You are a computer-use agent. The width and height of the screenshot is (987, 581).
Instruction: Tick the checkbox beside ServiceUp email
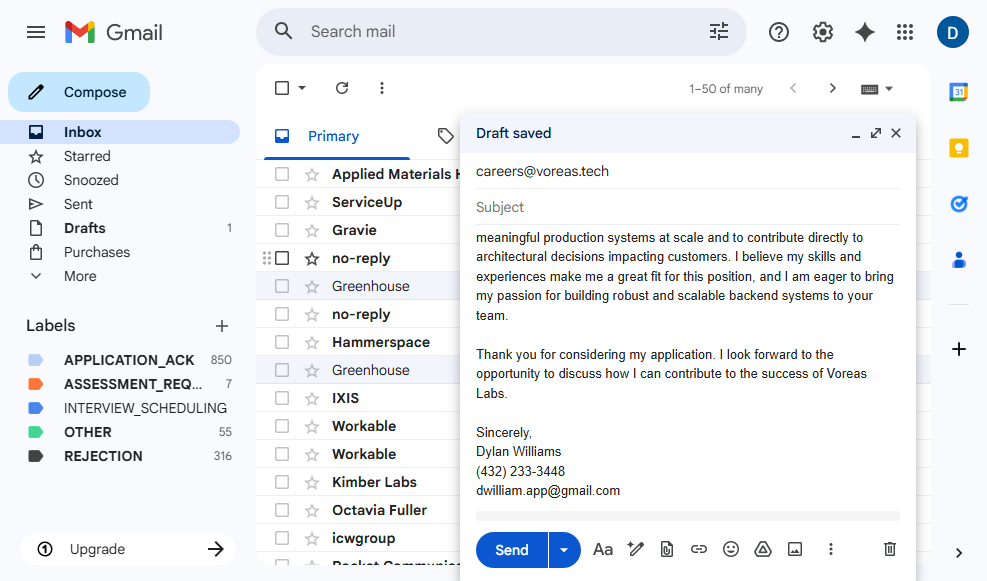click(282, 202)
